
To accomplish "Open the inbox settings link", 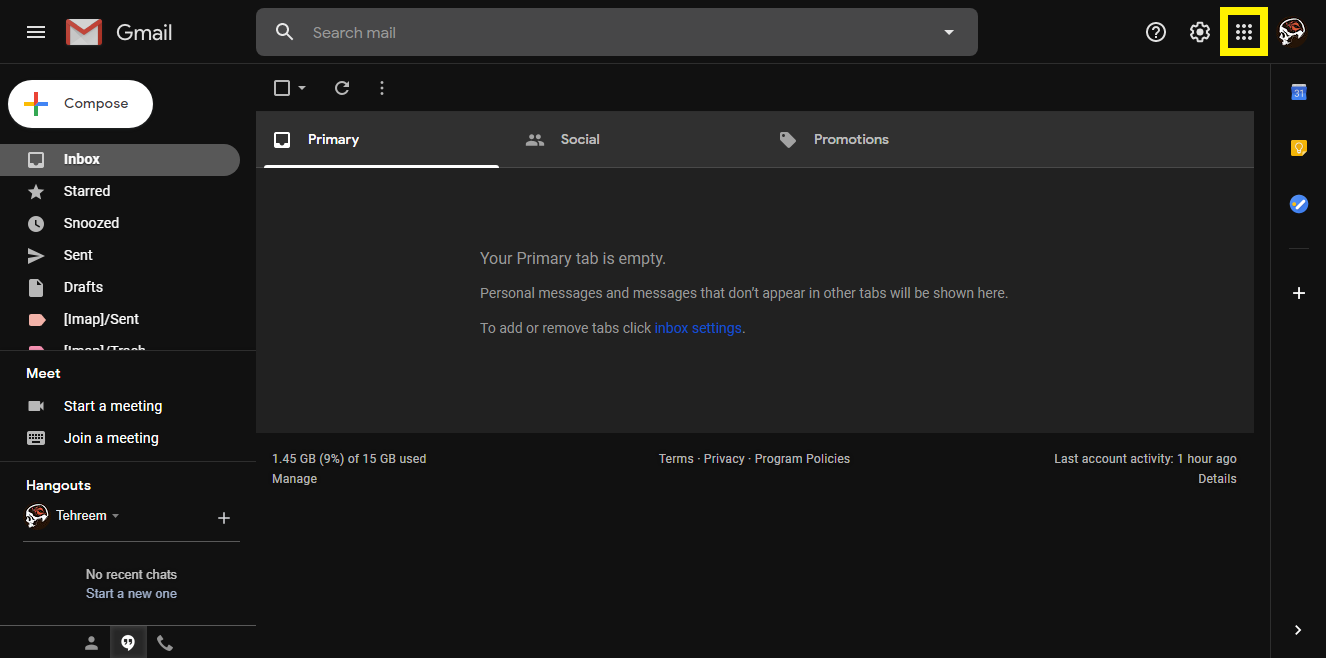I will pos(698,328).
